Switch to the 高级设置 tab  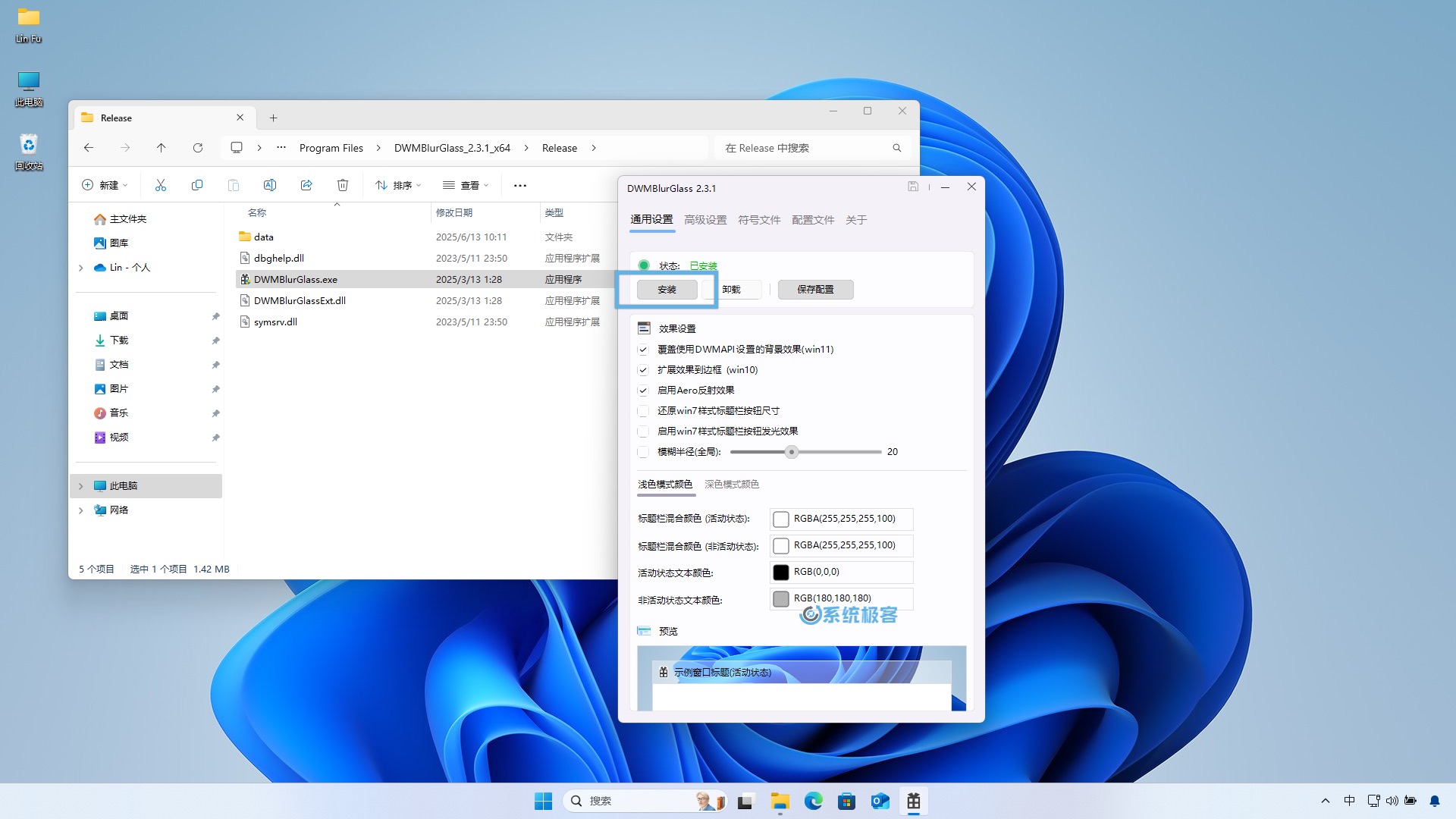(705, 220)
